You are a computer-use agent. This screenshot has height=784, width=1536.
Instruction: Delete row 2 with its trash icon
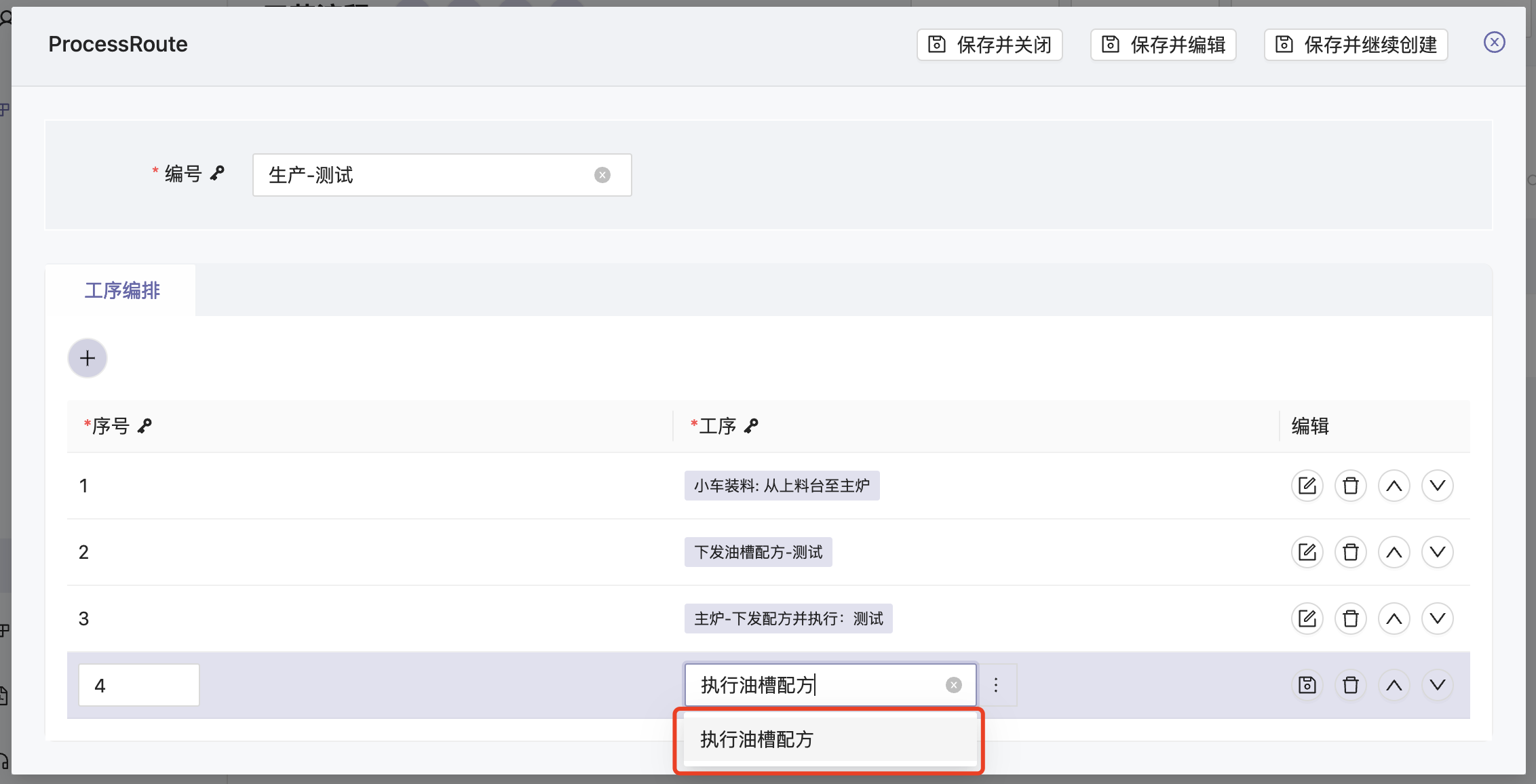(x=1350, y=552)
